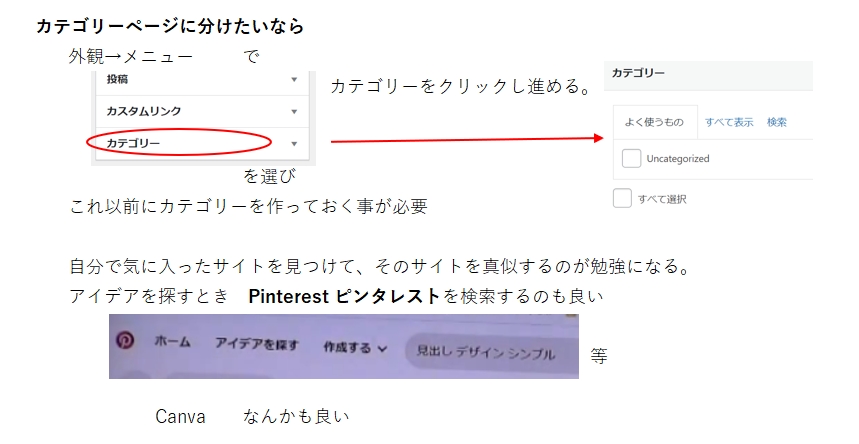The width and height of the screenshot is (859, 444).
Task: Switch to the よく使うもの tab
Action: tap(654, 122)
